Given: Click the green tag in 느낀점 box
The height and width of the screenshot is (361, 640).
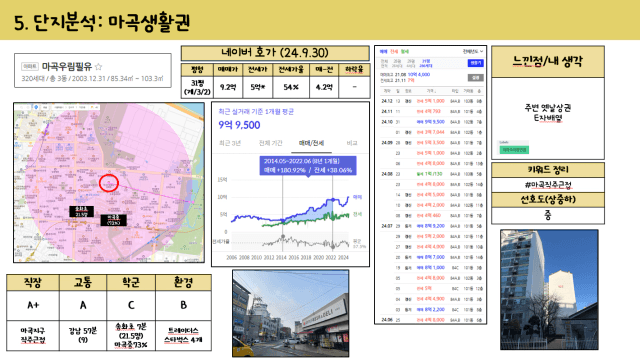Looking at the screenshot, I should (514, 150).
